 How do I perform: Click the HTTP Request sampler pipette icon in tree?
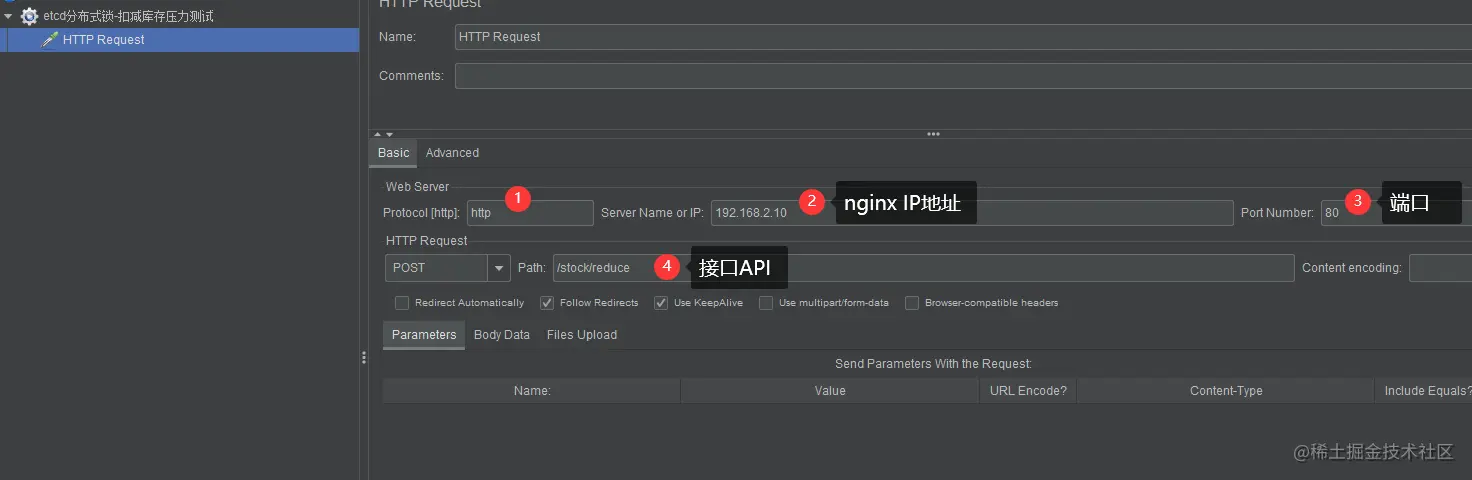point(49,40)
